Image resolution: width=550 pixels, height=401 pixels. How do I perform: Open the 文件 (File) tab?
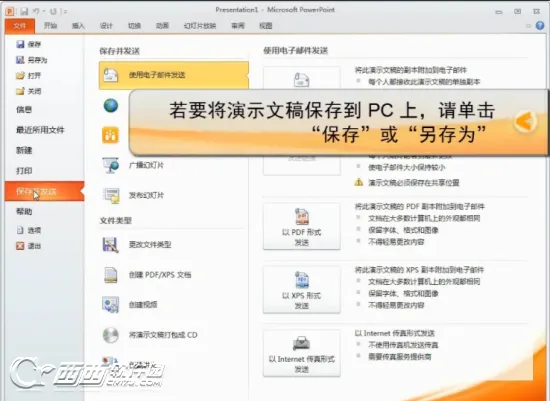click(20, 26)
